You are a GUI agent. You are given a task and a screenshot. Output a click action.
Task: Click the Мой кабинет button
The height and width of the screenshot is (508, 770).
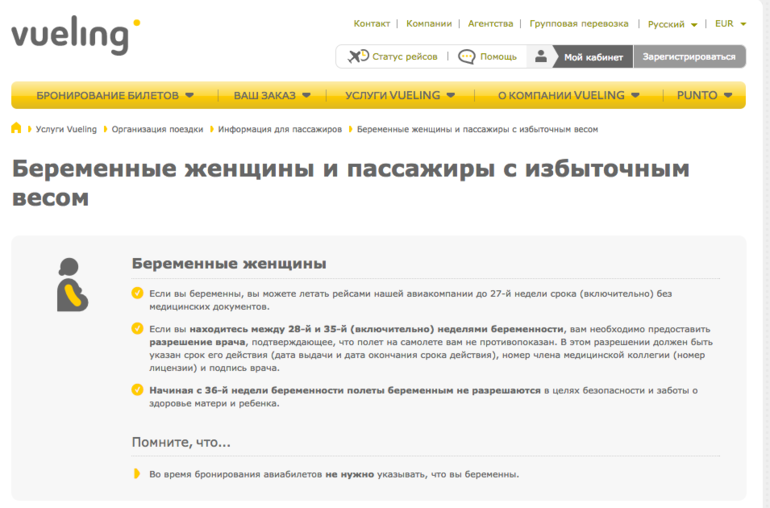(x=593, y=57)
